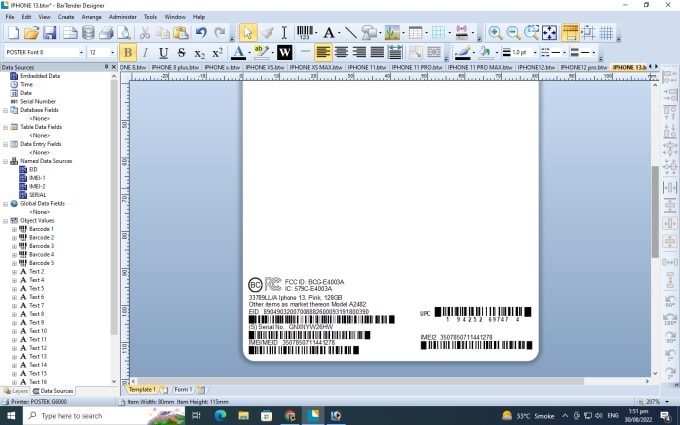Zoom in on the label
Screen dimensions: 680x425
(x=495, y=33)
